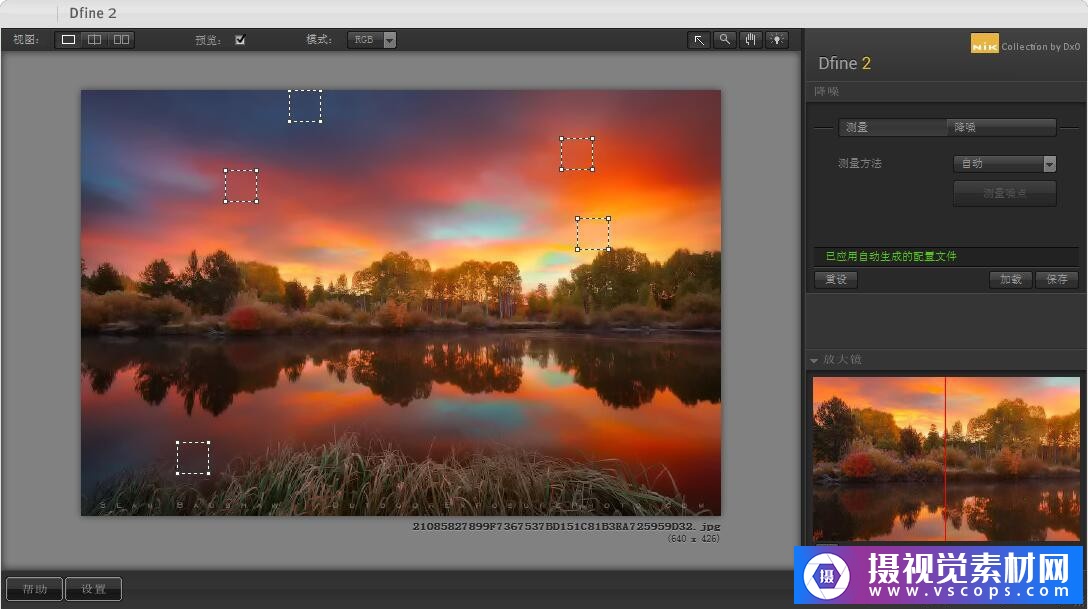Switch to split preview view
This screenshot has height=609, width=1088.
(94, 40)
